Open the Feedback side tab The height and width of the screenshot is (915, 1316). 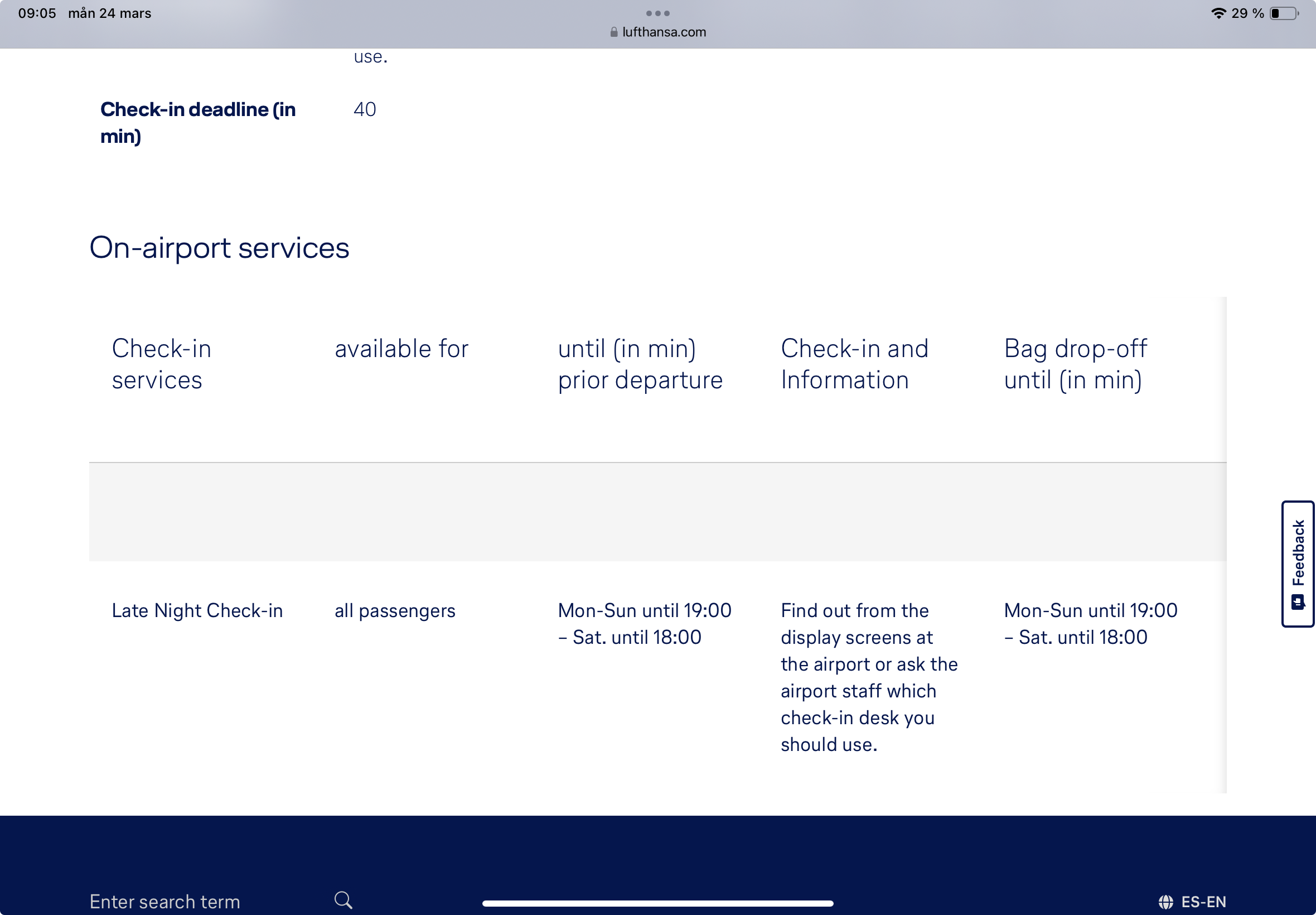pyautogui.click(x=1298, y=564)
